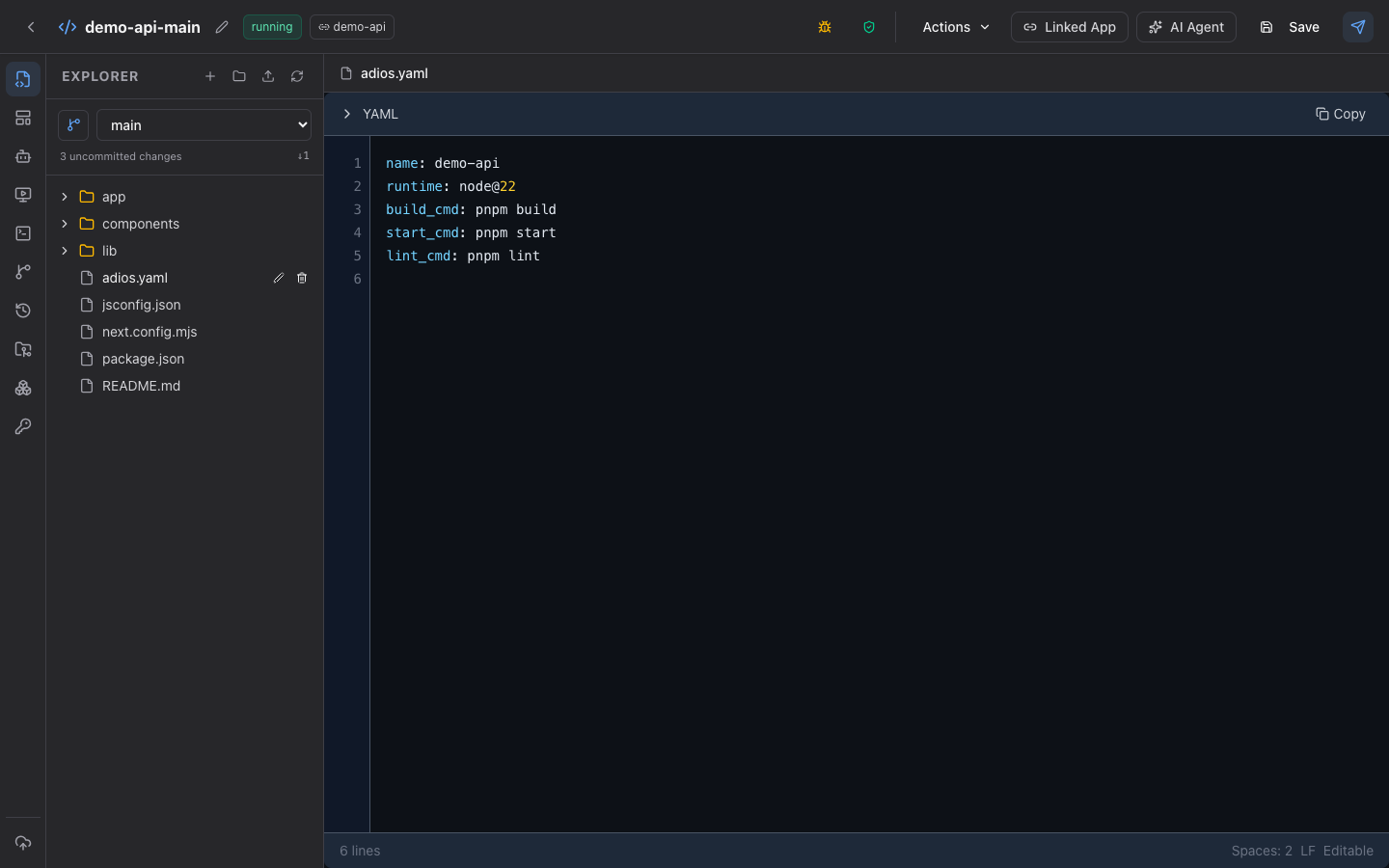Open the preview monitor sidebar icon
Screen dimensions: 1389x868
click(23, 195)
